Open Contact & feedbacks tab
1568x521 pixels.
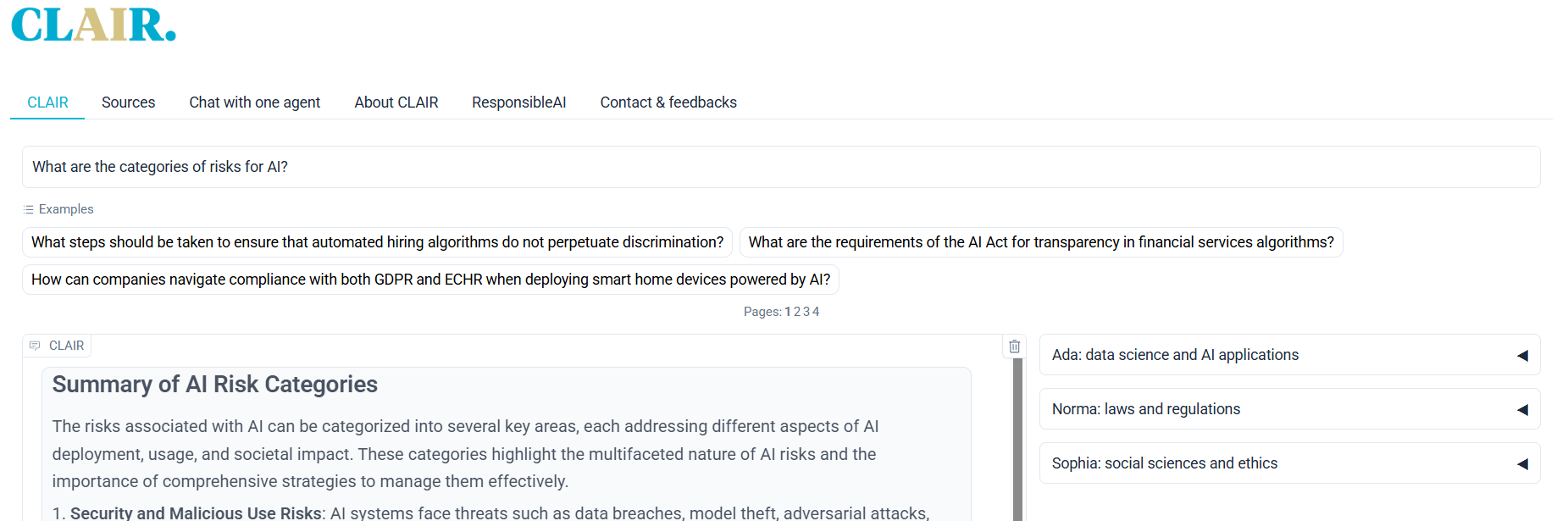tap(668, 103)
